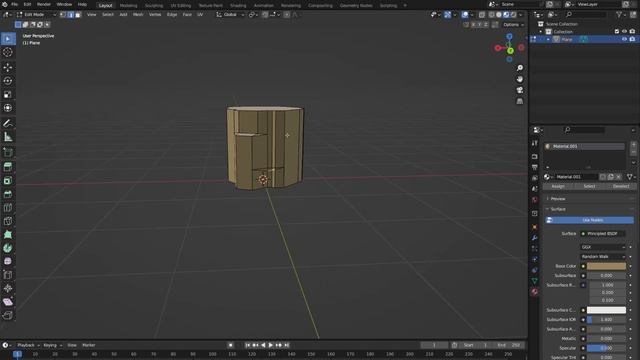Click the material Select button
This screenshot has width=640, height=360.
(589, 186)
